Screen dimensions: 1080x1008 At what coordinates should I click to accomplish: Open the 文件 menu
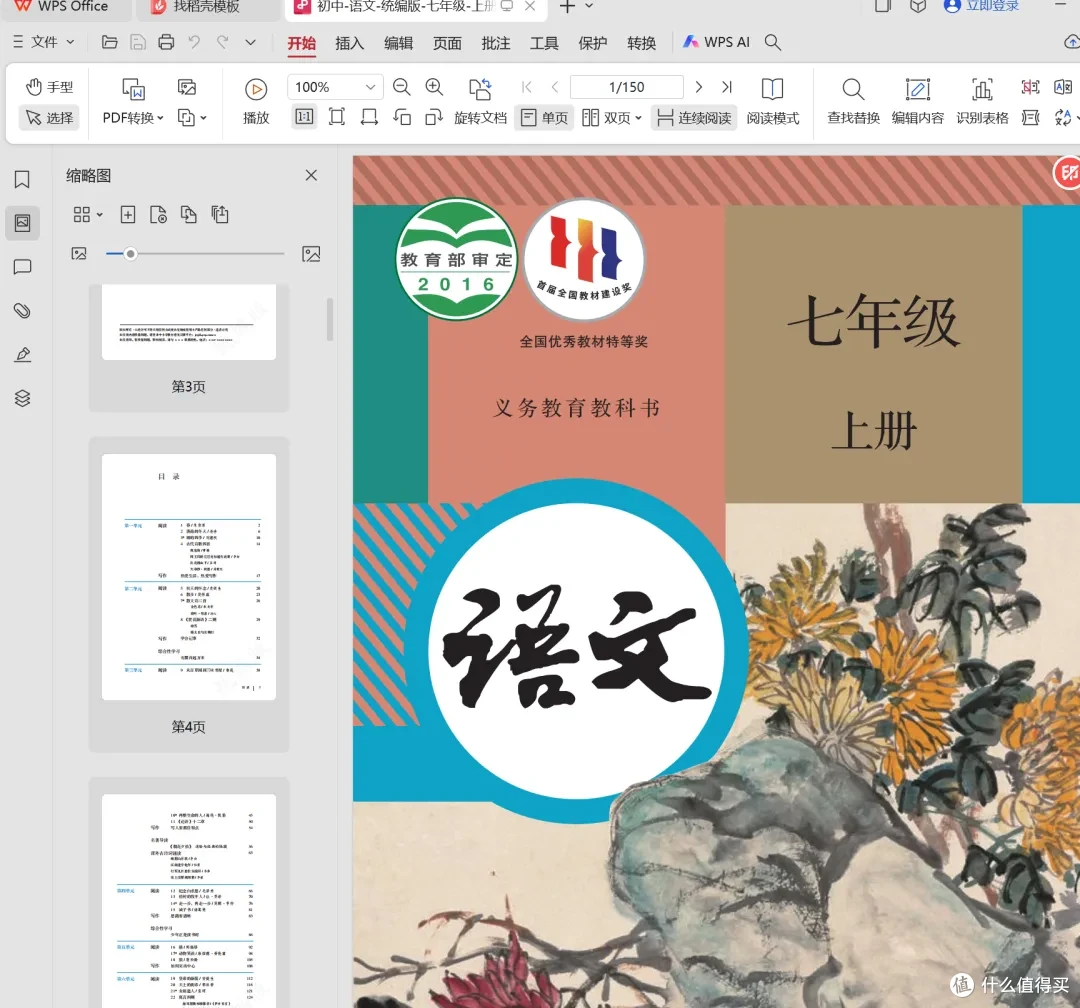point(44,42)
